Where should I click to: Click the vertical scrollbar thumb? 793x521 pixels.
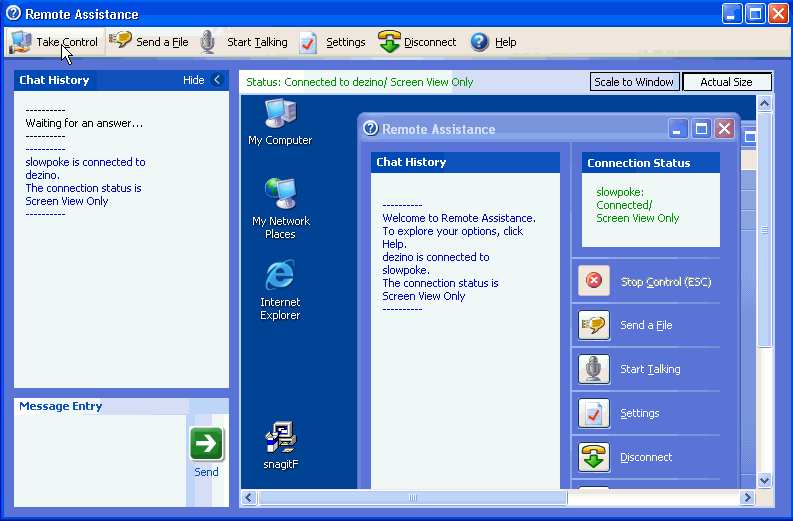(764, 230)
